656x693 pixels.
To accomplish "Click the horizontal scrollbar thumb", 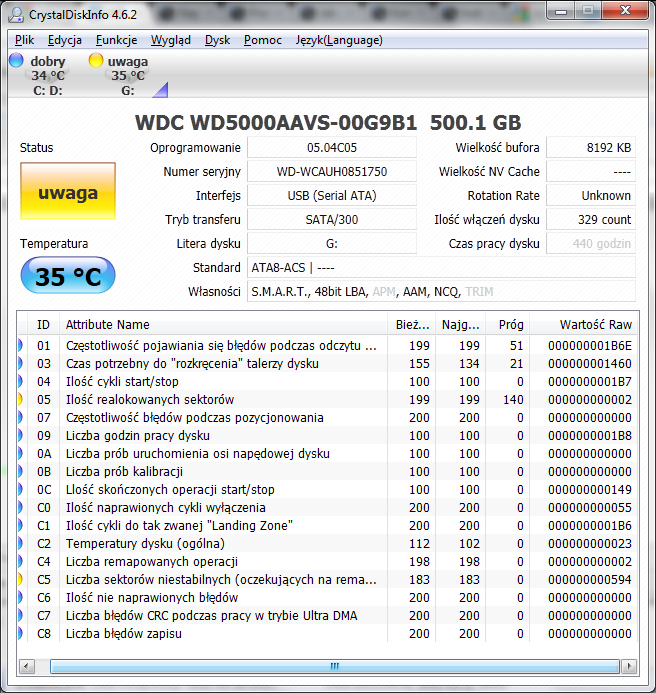I will click(x=335, y=666).
